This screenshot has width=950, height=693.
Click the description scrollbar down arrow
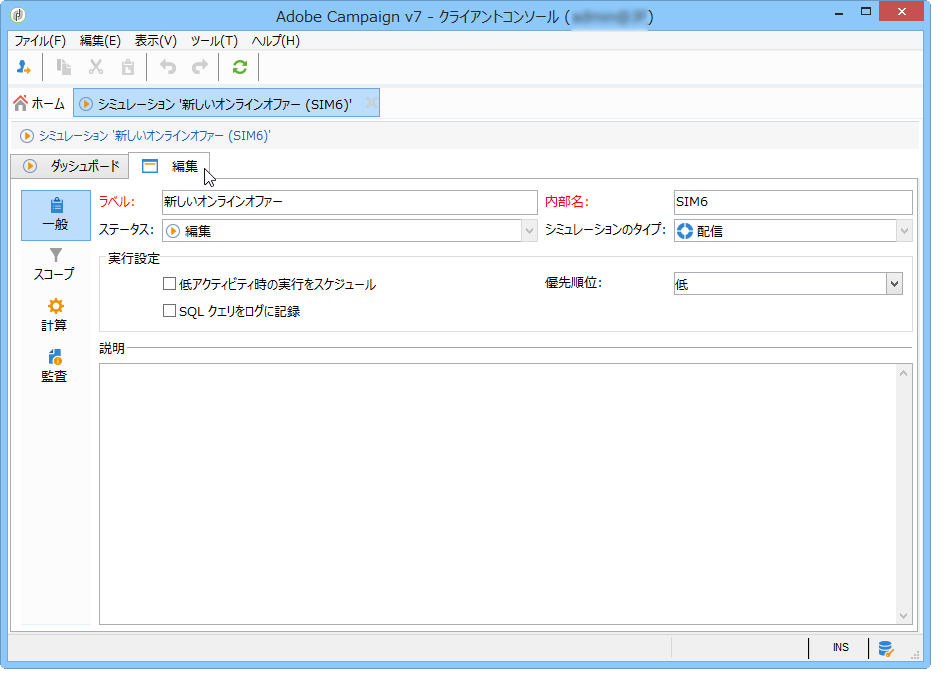click(903, 616)
